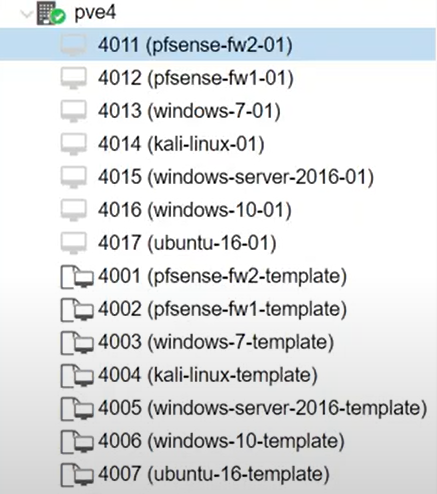Click the pve4 server node icon
Viewport: 437px width, 494px height.
click(x=51, y=13)
